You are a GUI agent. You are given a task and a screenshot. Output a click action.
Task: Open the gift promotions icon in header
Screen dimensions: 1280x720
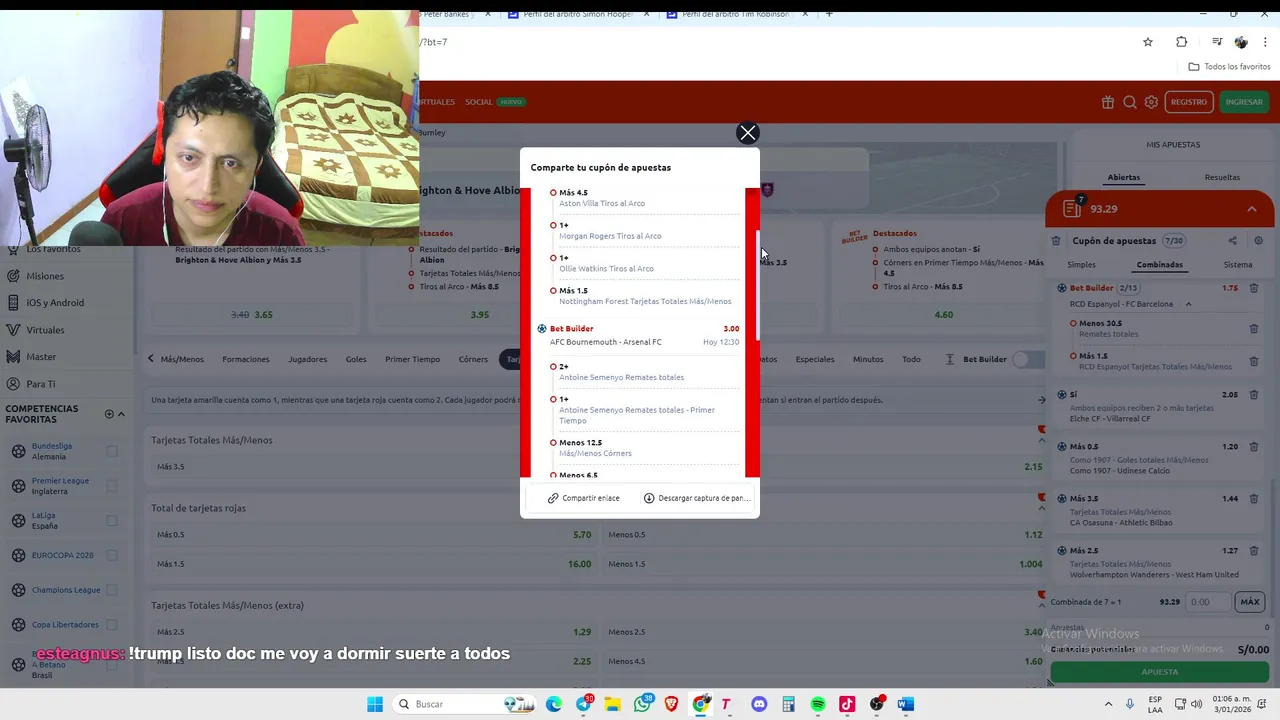click(1108, 102)
